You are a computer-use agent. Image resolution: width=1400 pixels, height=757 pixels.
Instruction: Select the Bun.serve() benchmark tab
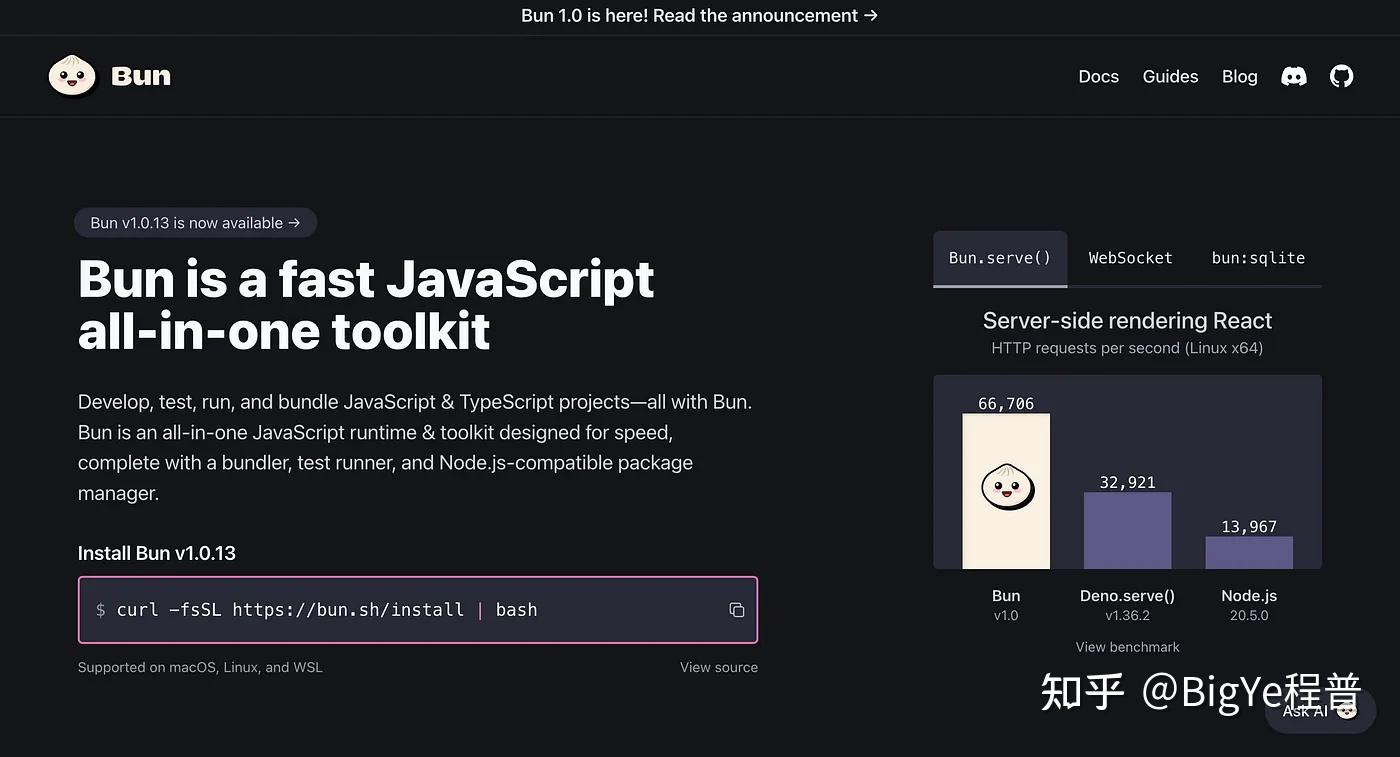click(999, 258)
